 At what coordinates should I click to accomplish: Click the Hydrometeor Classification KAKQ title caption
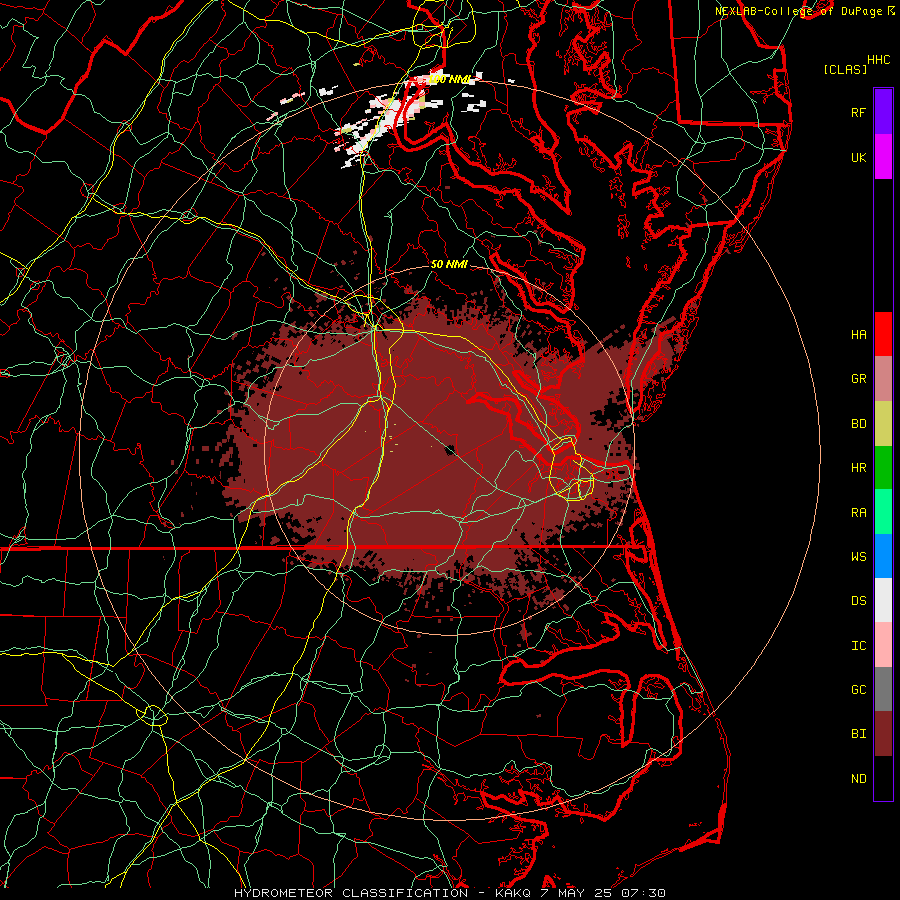[449, 893]
